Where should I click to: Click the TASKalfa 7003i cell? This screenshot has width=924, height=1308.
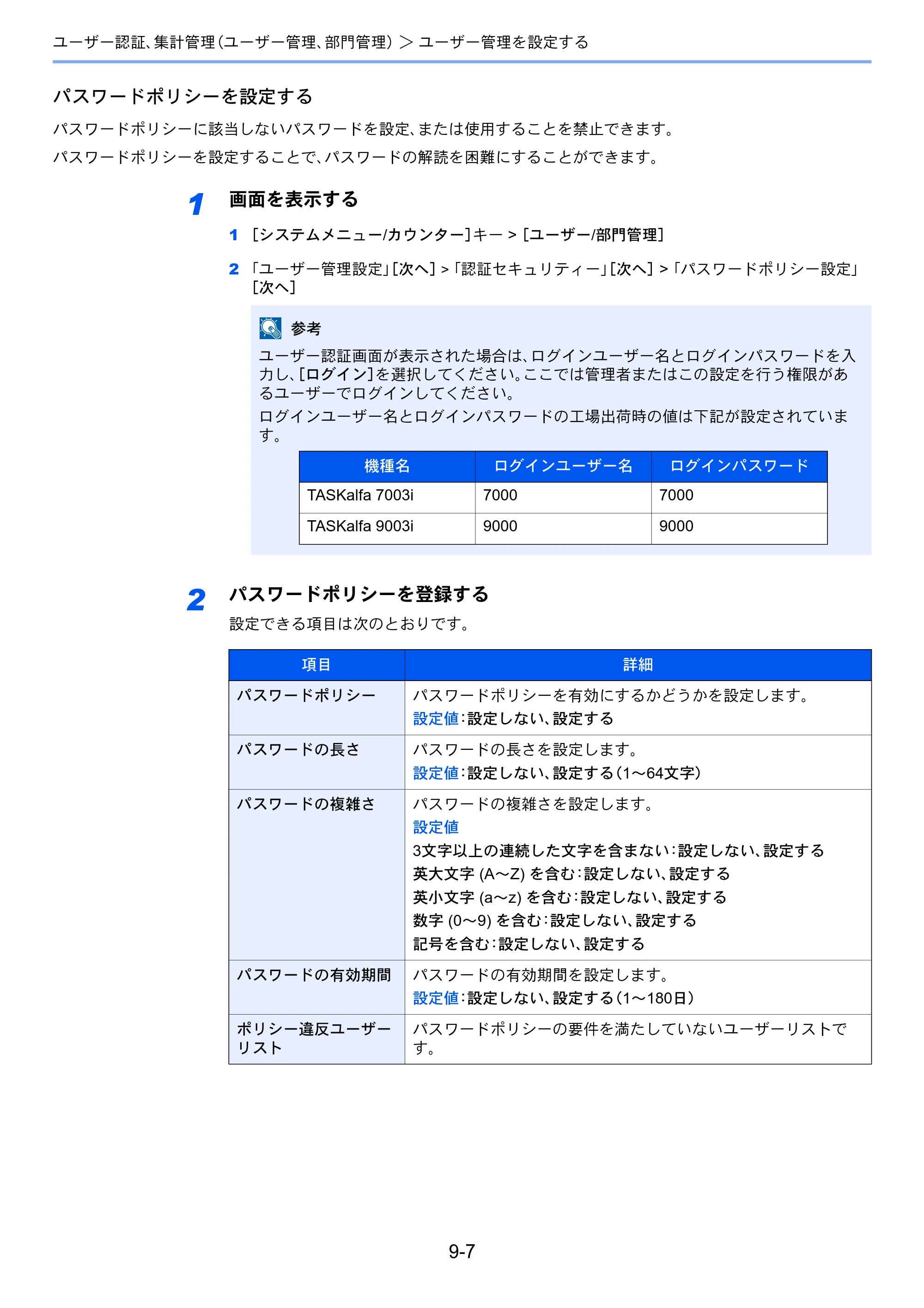click(x=387, y=497)
